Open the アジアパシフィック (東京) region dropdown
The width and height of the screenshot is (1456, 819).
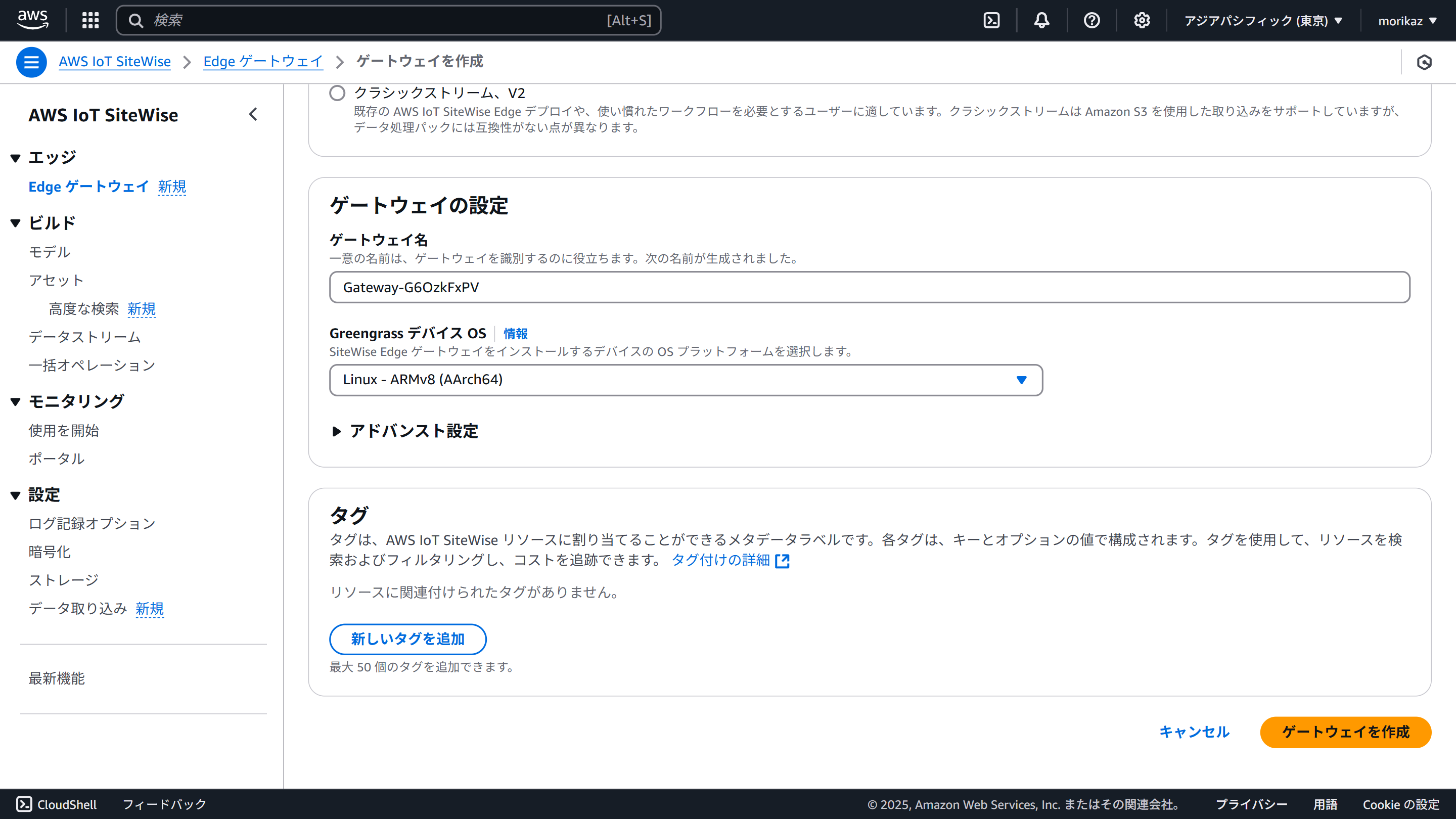point(1263,21)
